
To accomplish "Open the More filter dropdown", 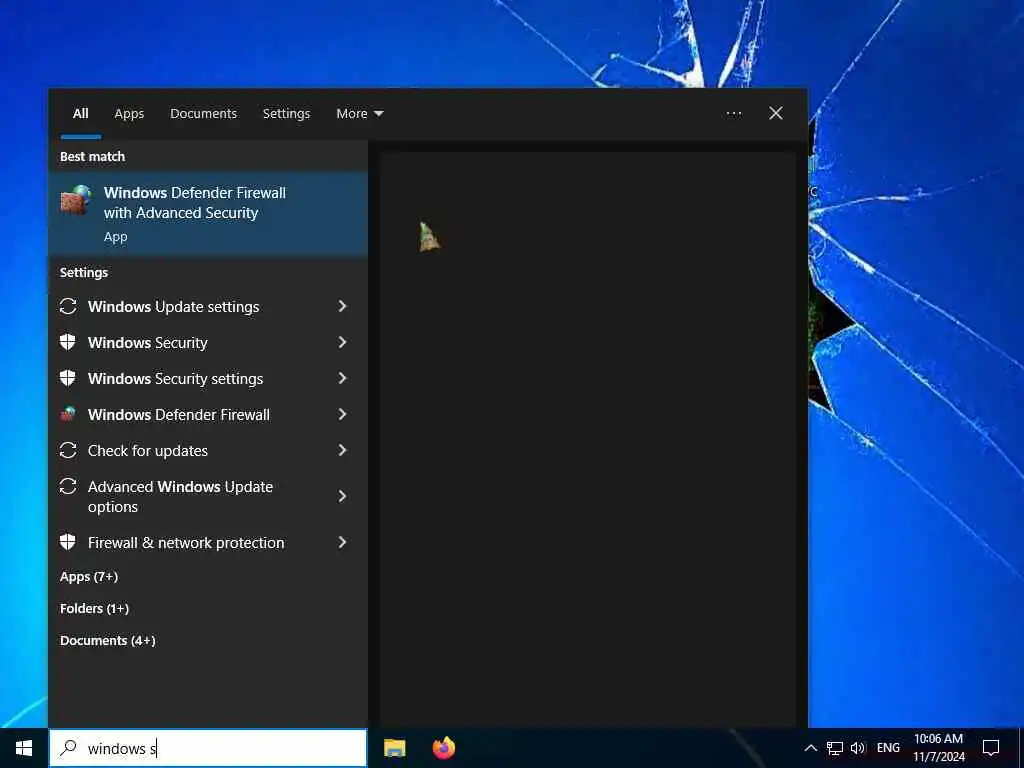I will click(360, 114).
